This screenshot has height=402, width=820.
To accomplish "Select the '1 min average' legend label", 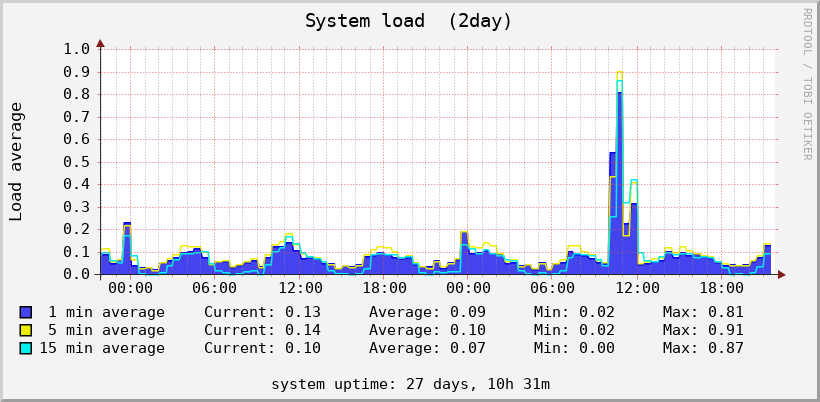I will (x=107, y=313).
